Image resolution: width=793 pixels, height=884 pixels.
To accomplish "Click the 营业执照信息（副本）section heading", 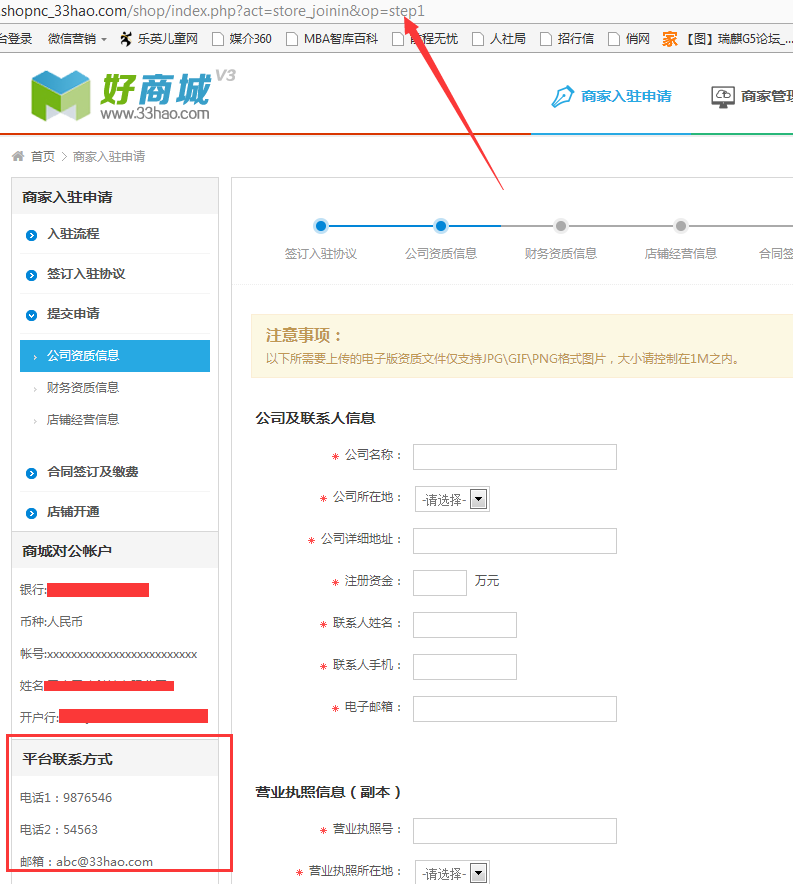I will pyautogui.click(x=328, y=792).
